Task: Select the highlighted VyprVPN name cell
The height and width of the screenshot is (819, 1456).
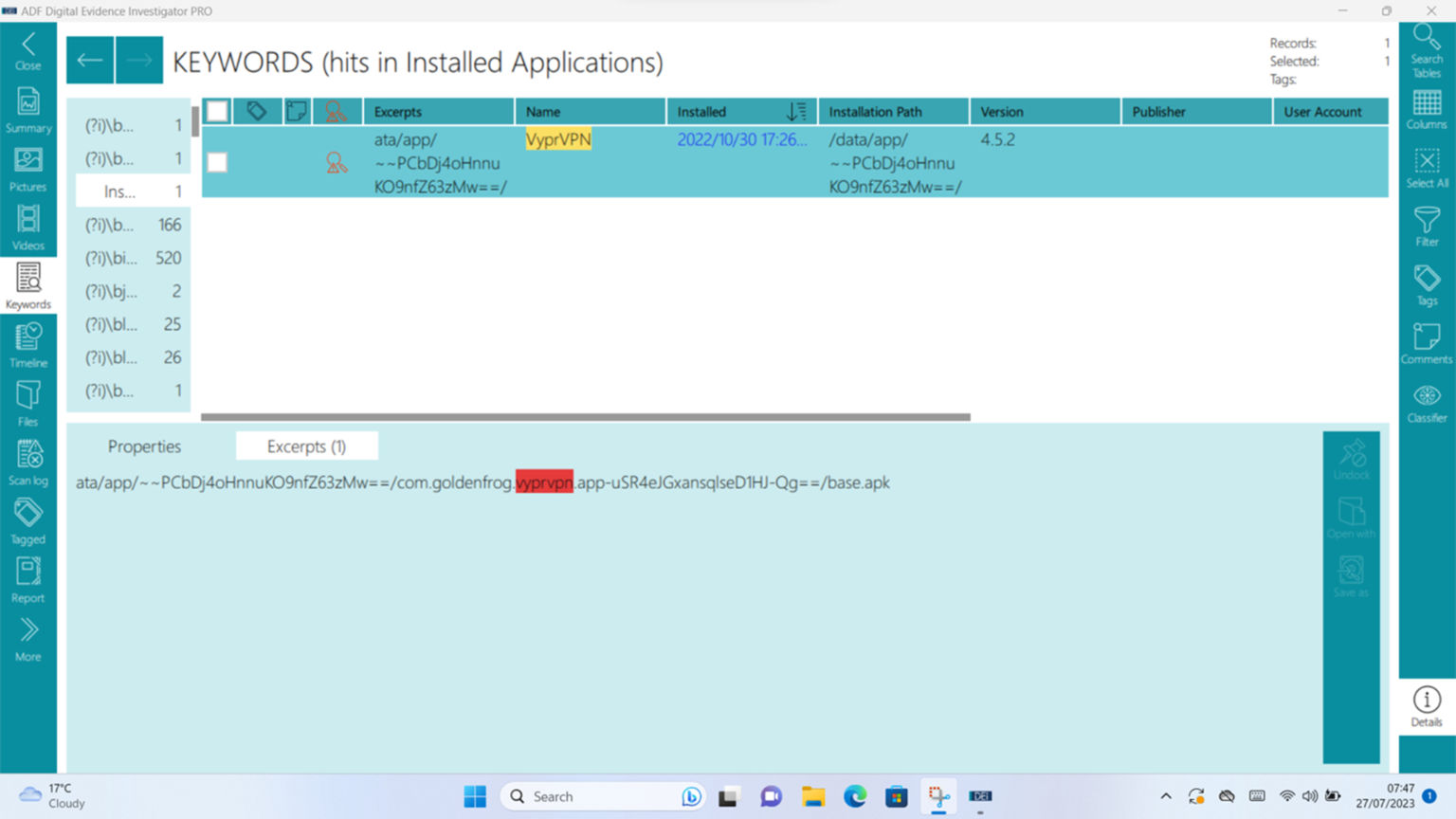Action: [x=558, y=139]
